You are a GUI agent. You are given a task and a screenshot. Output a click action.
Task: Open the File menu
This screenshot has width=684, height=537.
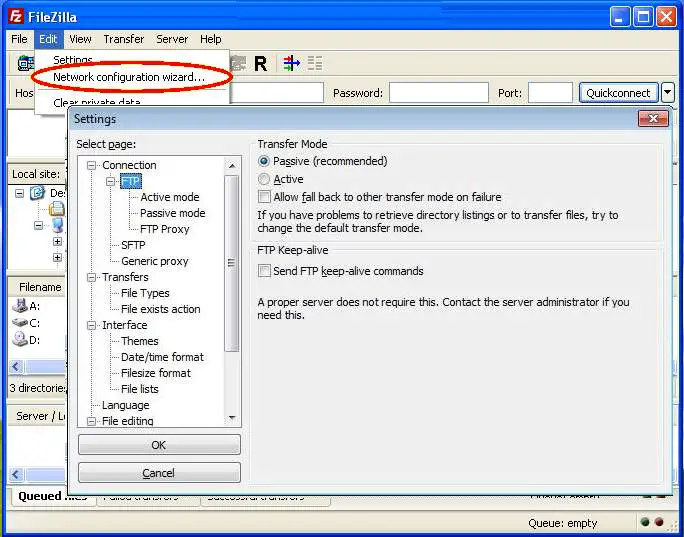point(19,39)
